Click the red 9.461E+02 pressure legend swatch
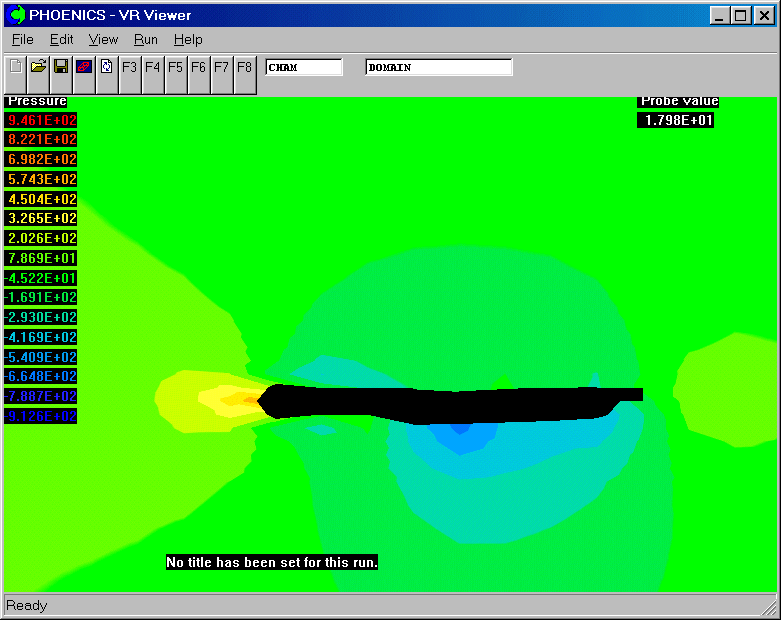The image size is (781, 620). (x=41, y=120)
